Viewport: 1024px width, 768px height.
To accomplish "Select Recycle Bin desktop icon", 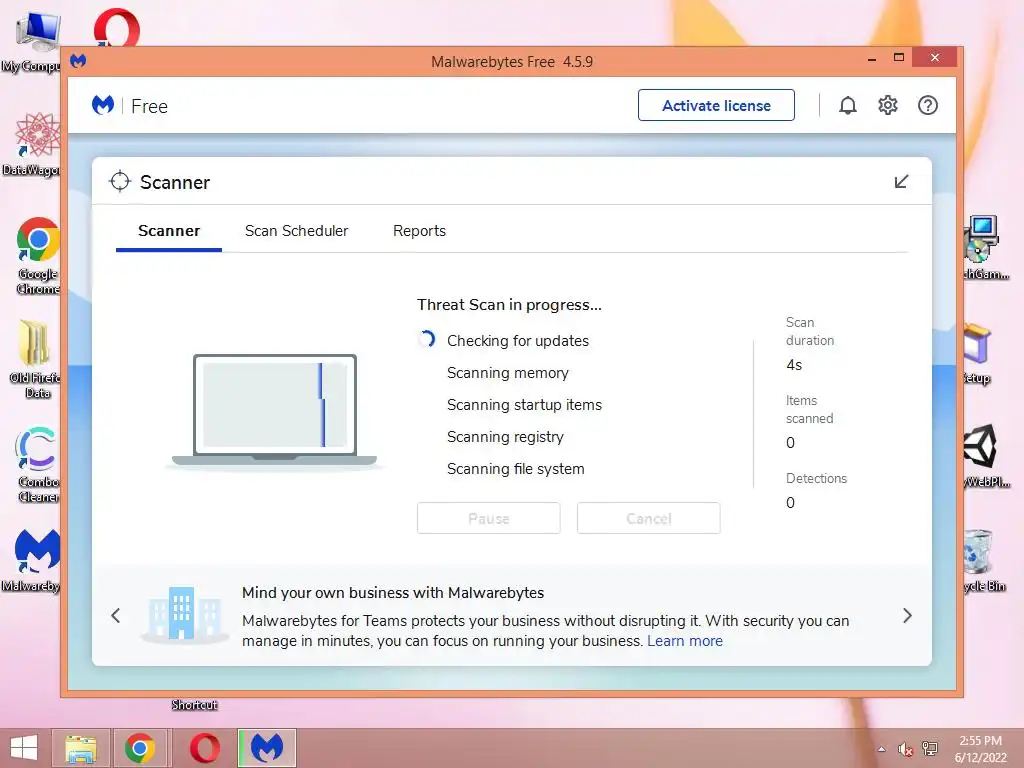I will coord(983,560).
